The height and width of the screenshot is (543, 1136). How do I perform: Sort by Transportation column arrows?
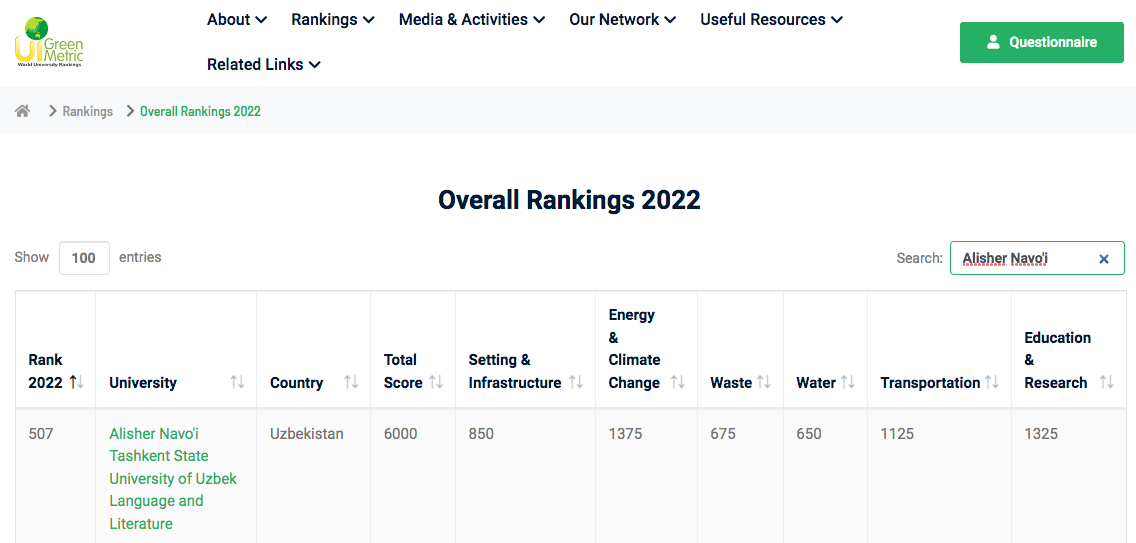tap(992, 382)
